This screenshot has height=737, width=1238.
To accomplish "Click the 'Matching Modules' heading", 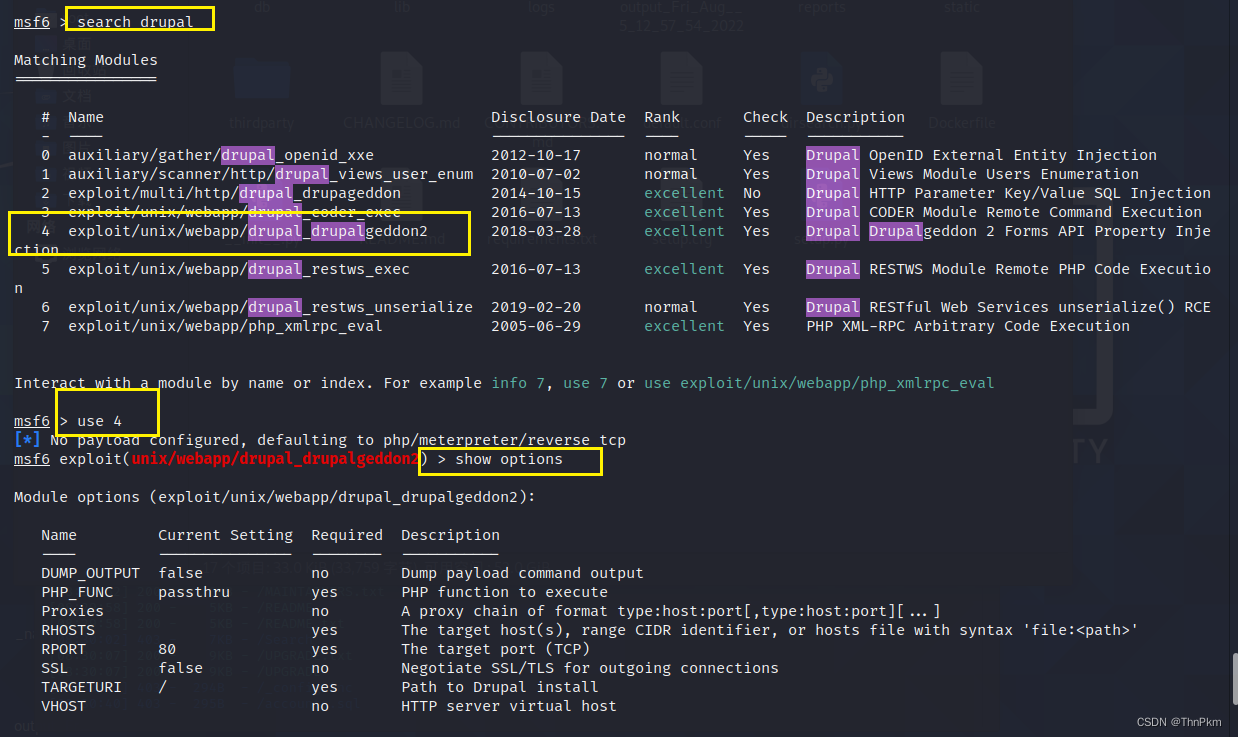I will [x=86, y=60].
